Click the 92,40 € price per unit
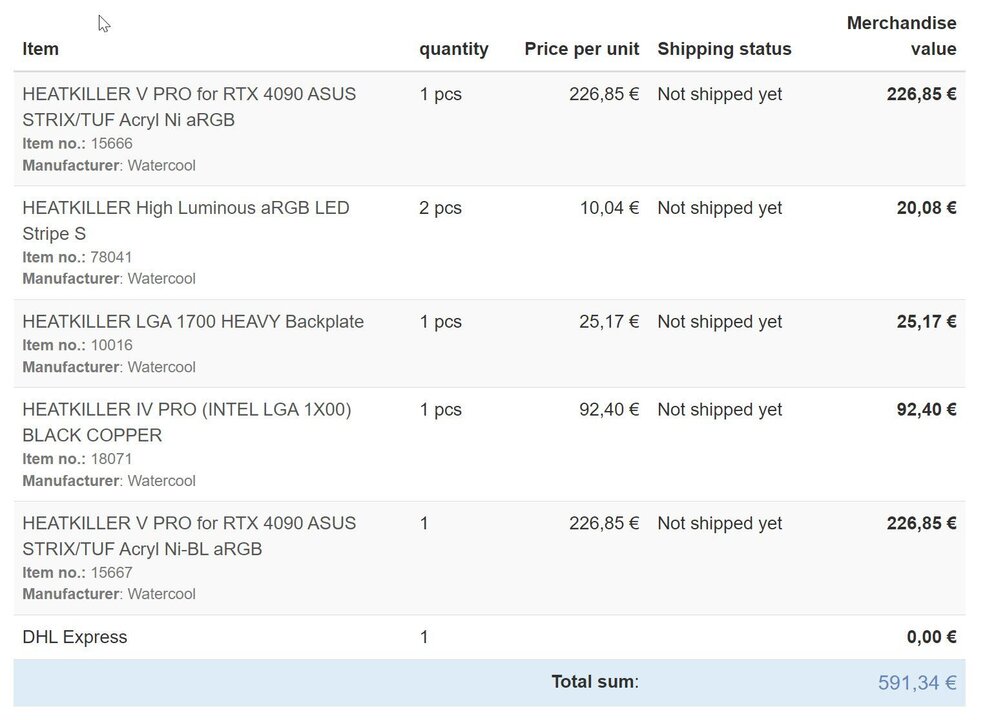 click(x=609, y=410)
